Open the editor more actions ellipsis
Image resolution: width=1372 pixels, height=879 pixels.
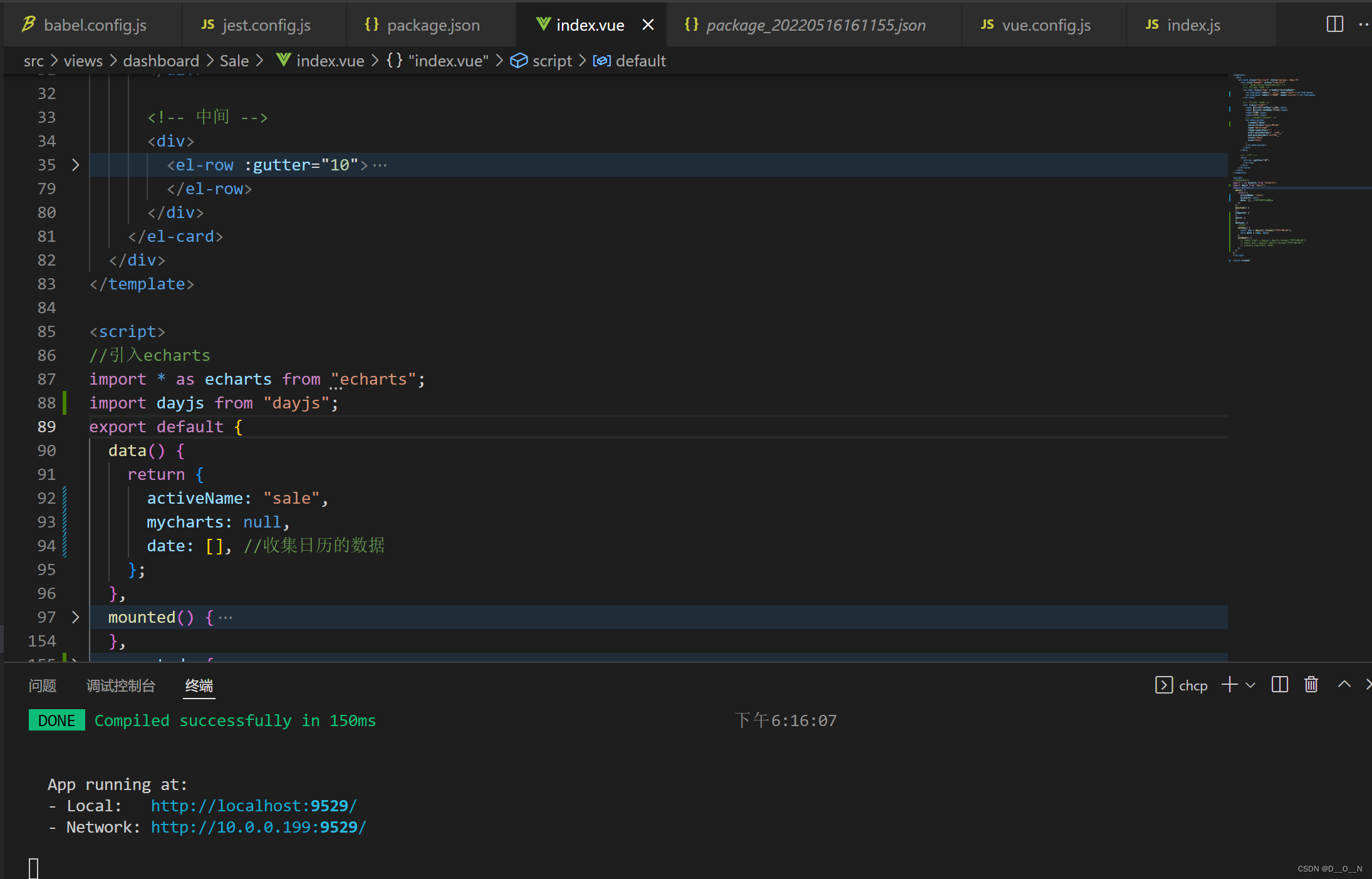pyautogui.click(x=1363, y=24)
